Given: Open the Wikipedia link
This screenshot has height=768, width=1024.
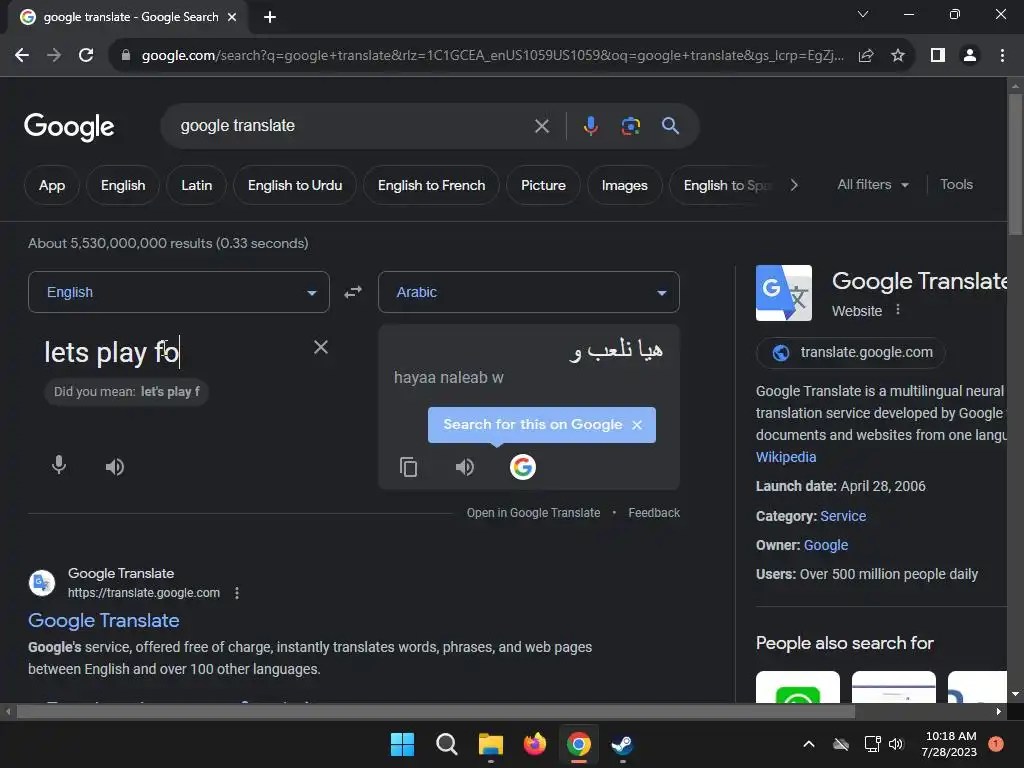Looking at the screenshot, I should tap(786, 457).
